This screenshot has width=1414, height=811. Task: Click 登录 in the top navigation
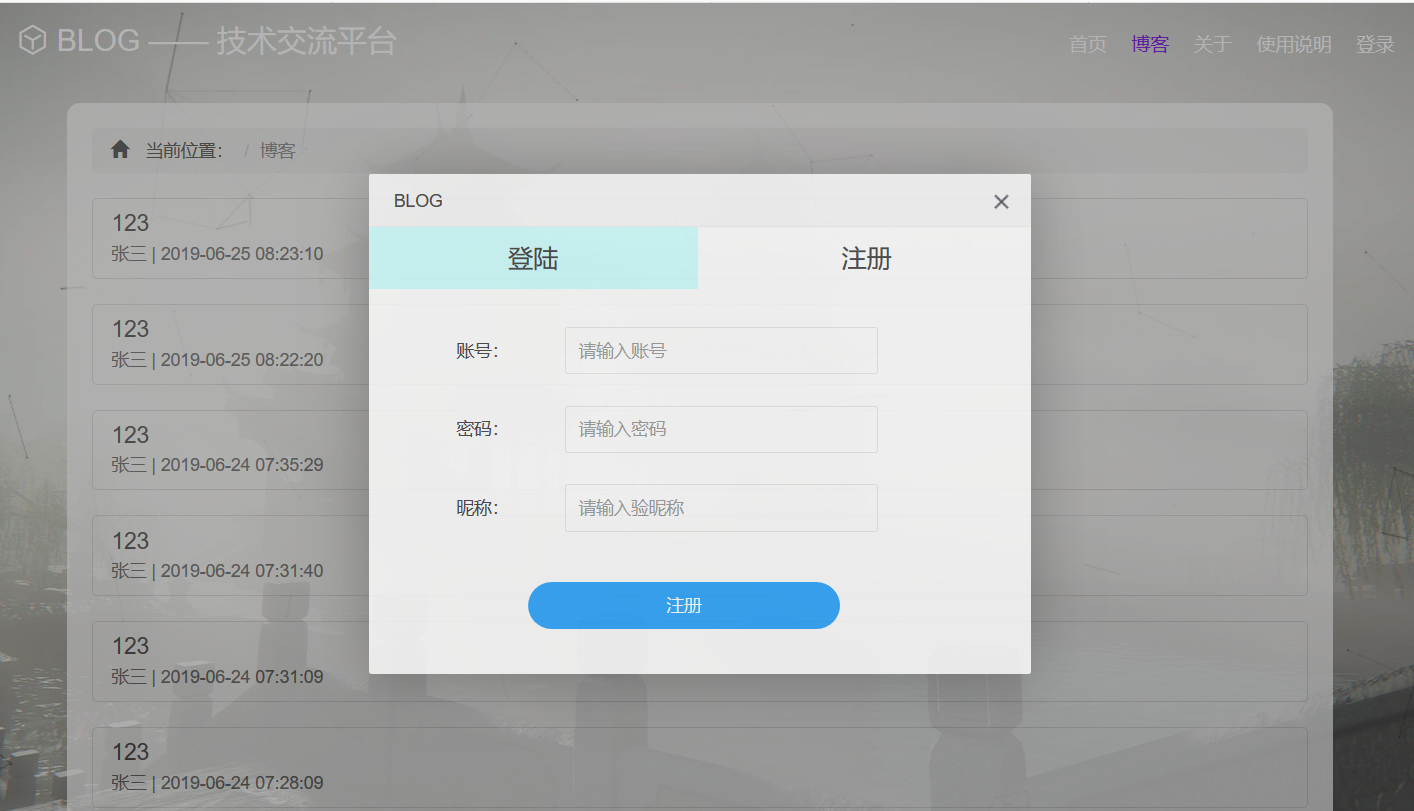(x=1375, y=45)
